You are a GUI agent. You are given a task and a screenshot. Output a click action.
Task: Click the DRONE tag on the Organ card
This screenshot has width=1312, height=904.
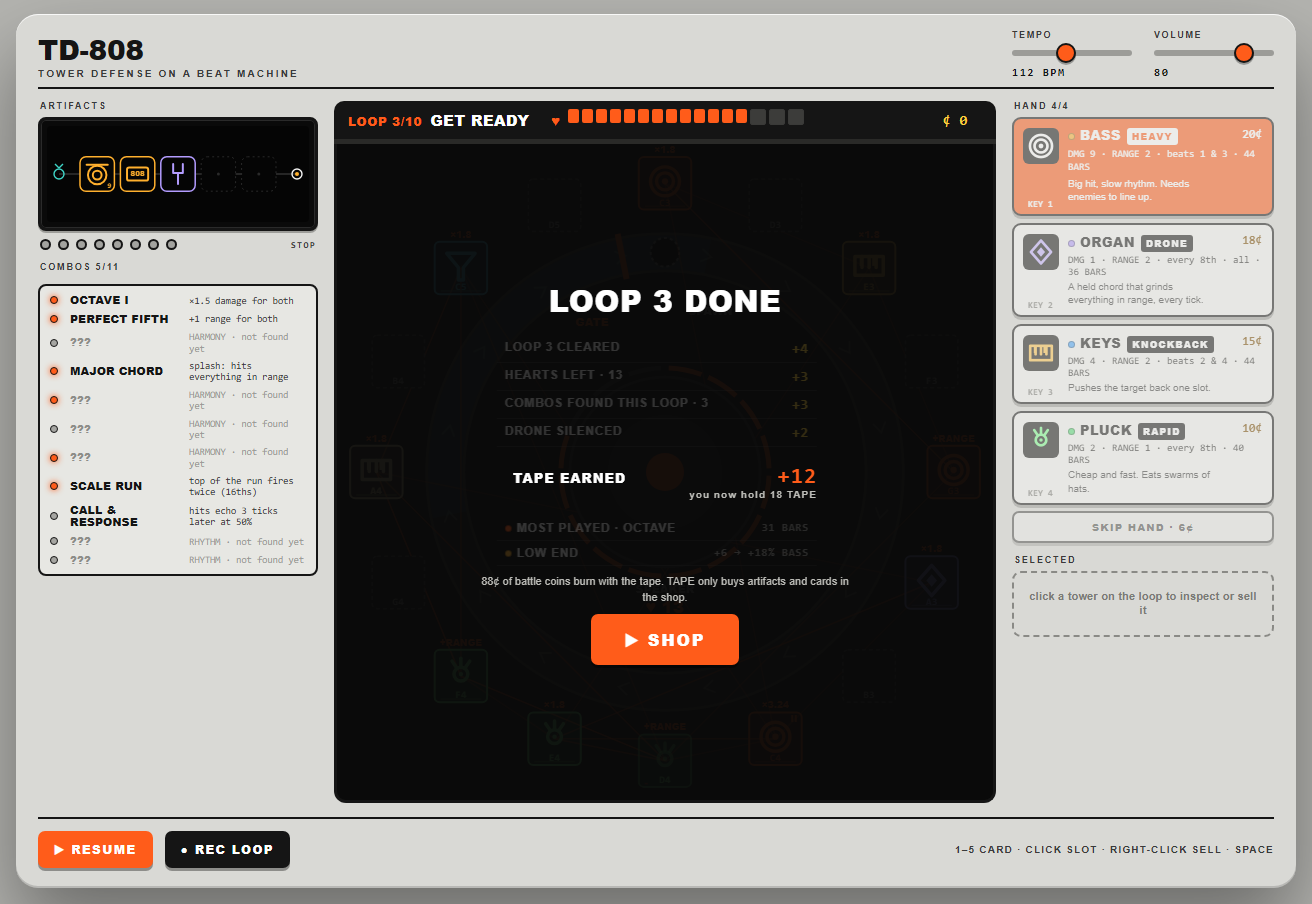click(x=1167, y=243)
